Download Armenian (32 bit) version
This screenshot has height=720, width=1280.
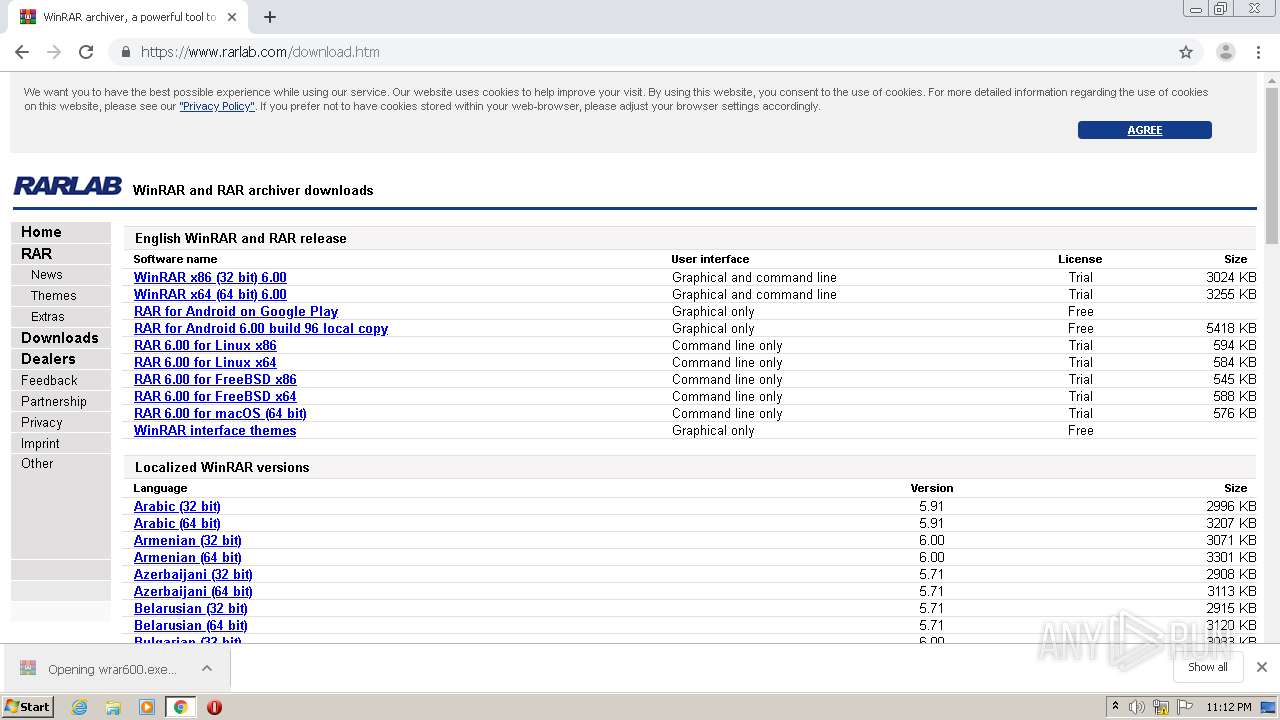coord(188,540)
